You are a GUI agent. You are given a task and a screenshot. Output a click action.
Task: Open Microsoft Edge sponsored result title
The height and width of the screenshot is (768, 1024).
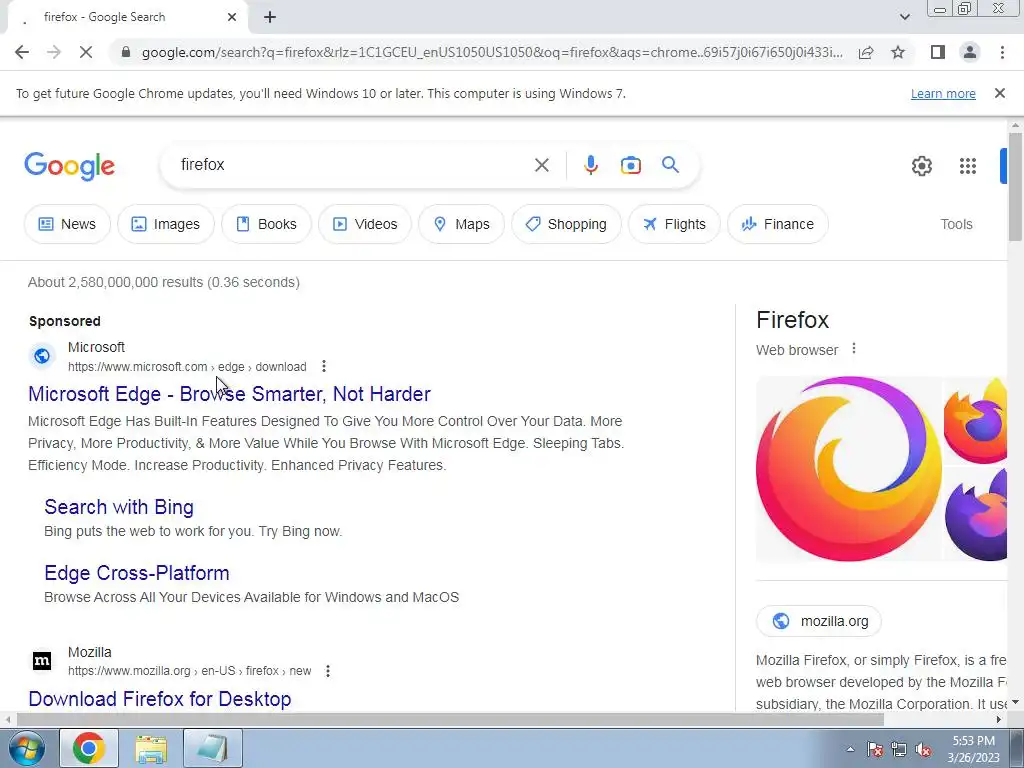pos(229,394)
